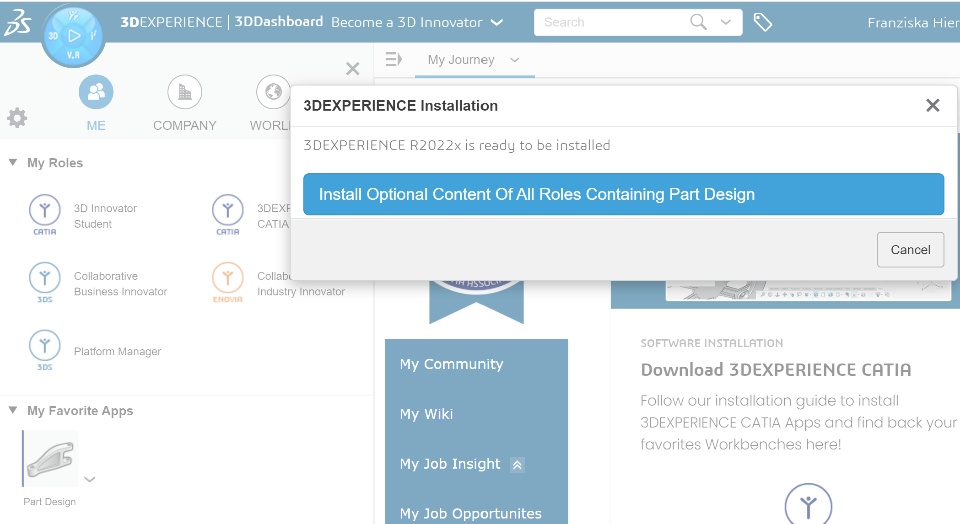Expand the search options dropdown arrow
Image resolution: width=960 pixels, height=524 pixels.
click(726, 22)
